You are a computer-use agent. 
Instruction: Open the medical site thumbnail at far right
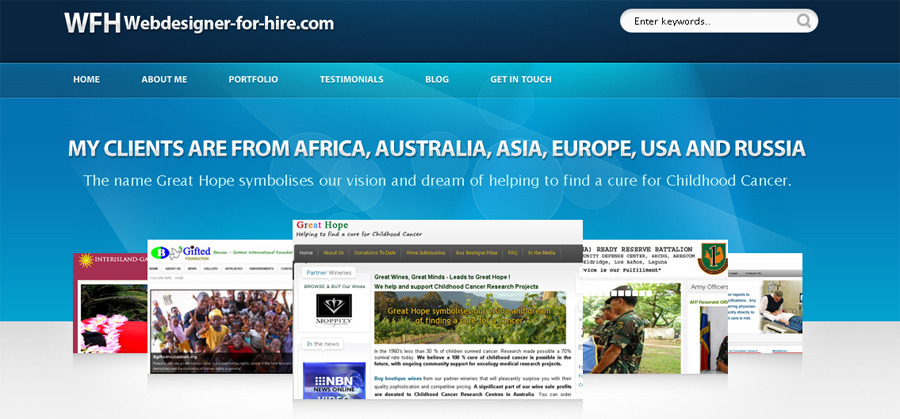point(765,303)
